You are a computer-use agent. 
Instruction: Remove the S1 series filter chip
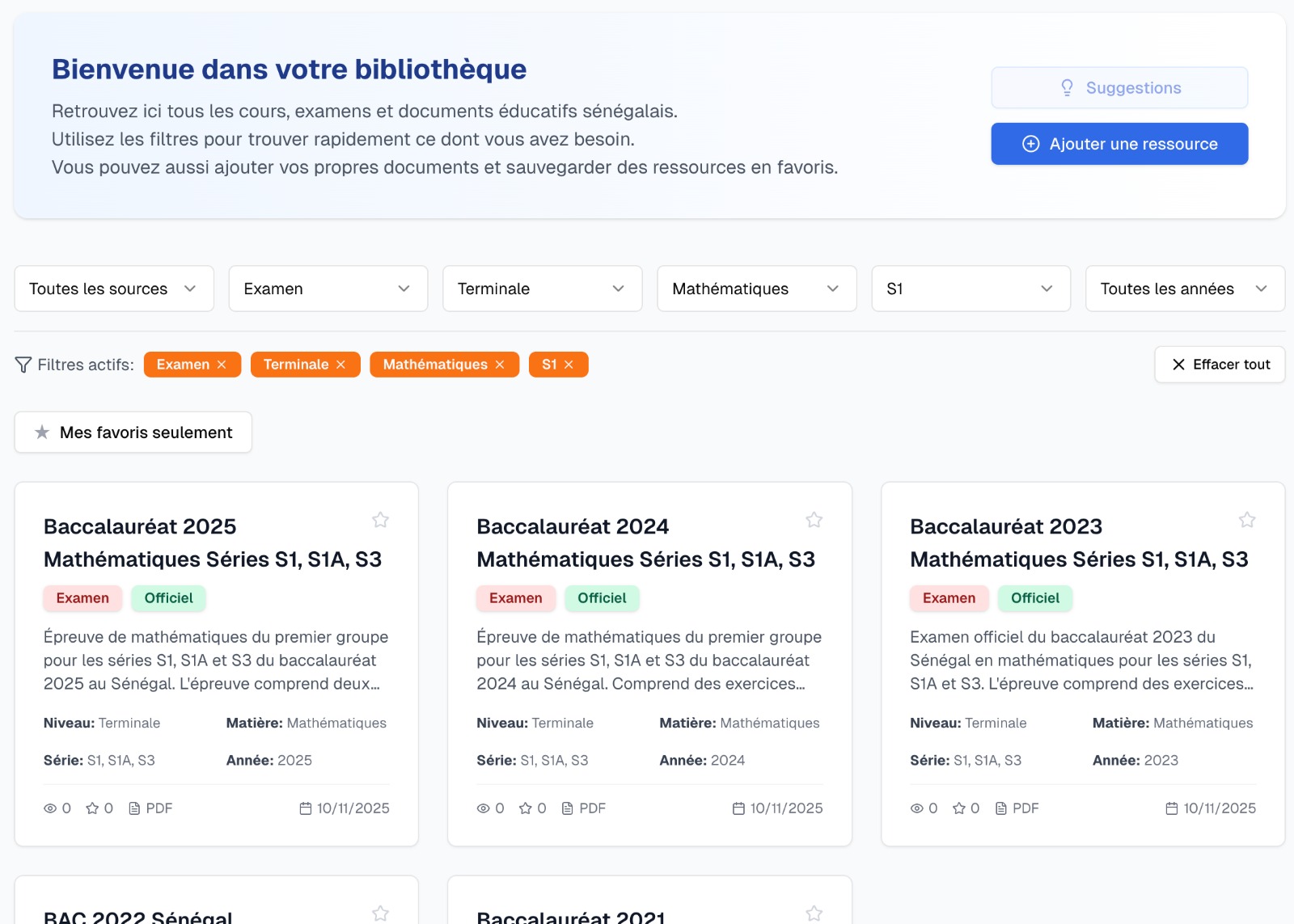click(569, 365)
